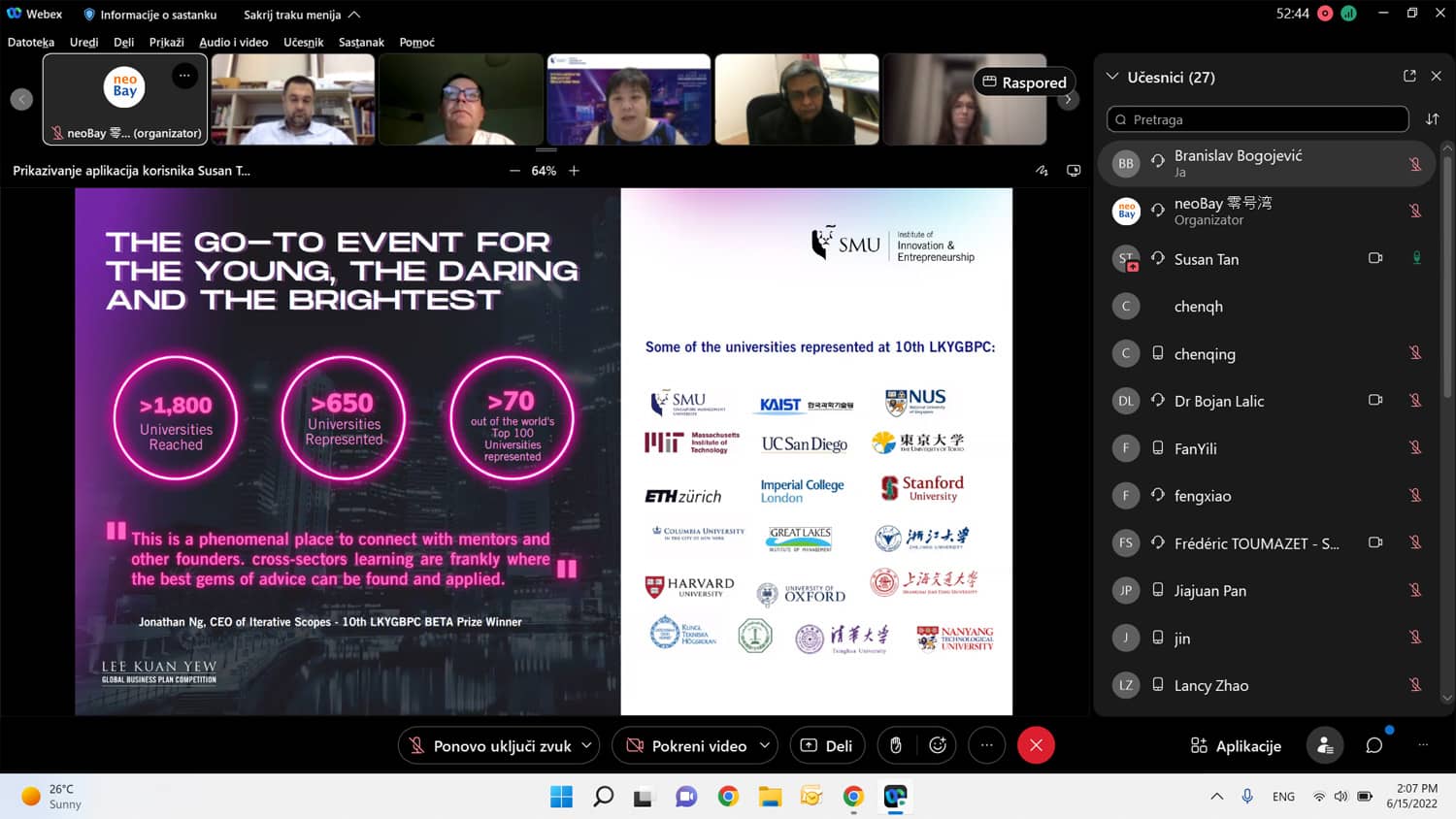Toggle the participants panel icon
This screenshot has height=819, width=1456.
pos(1325,745)
